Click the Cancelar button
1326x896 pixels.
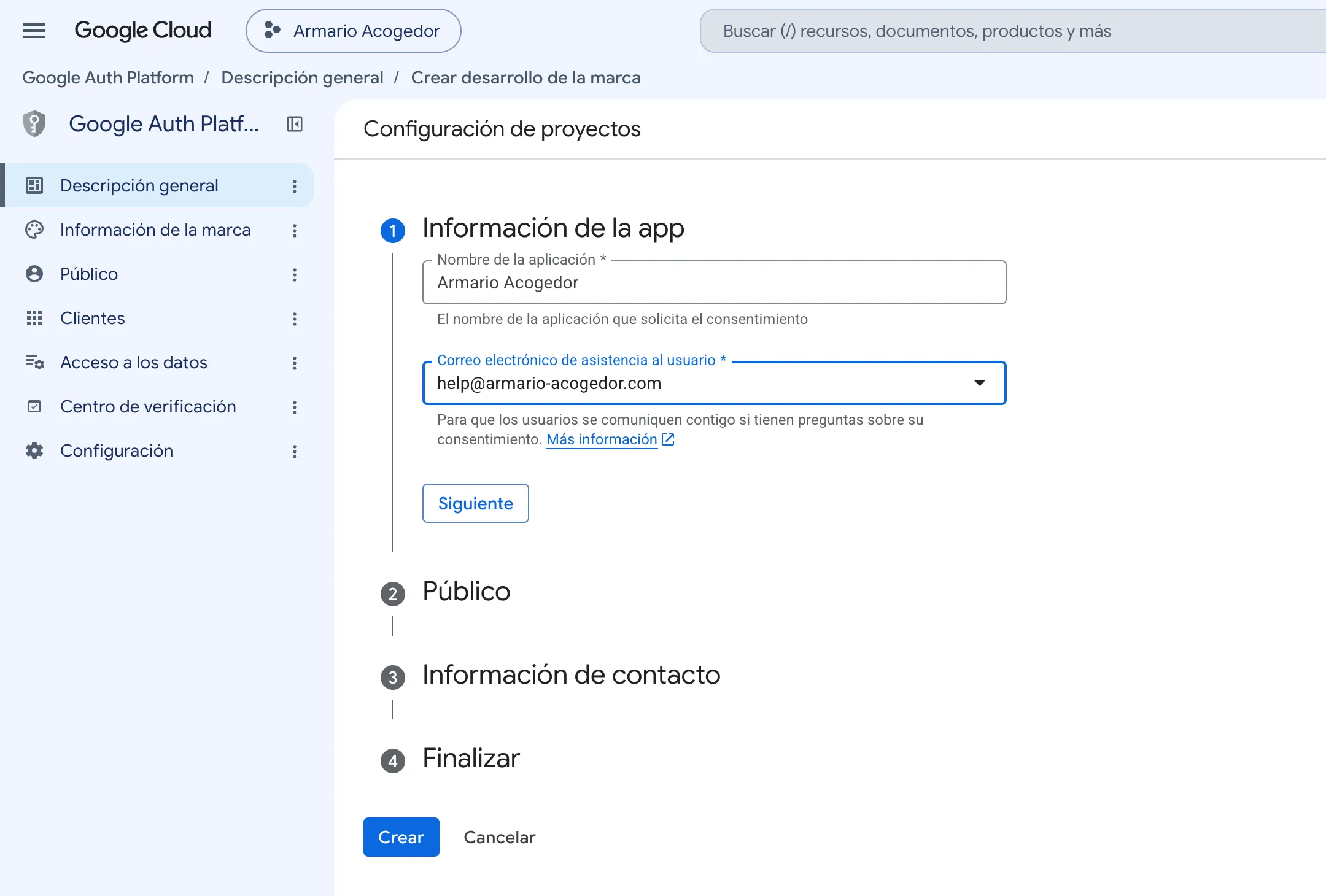500,837
